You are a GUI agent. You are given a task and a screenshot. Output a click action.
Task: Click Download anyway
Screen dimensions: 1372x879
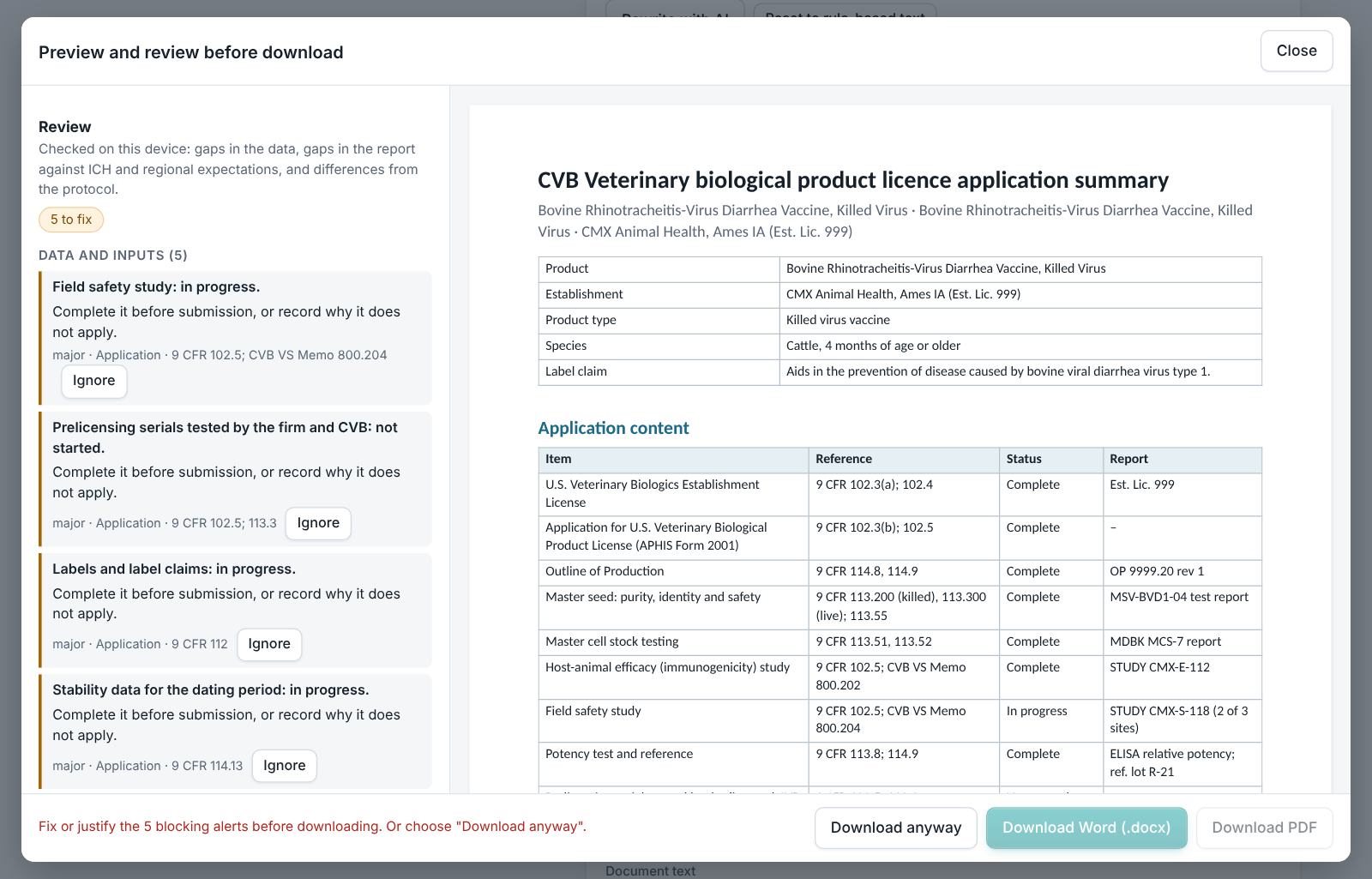click(x=896, y=828)
